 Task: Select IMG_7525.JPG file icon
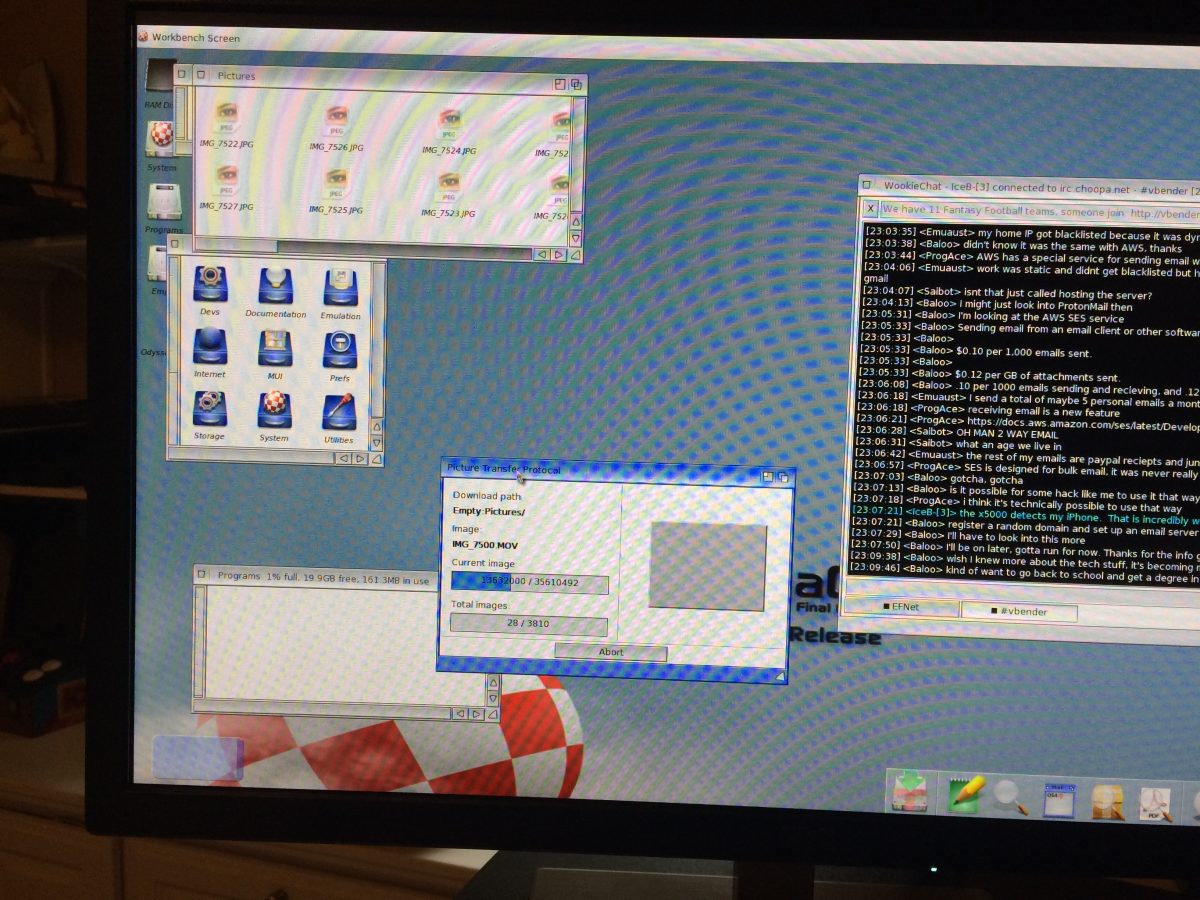(x=336, y=191)
